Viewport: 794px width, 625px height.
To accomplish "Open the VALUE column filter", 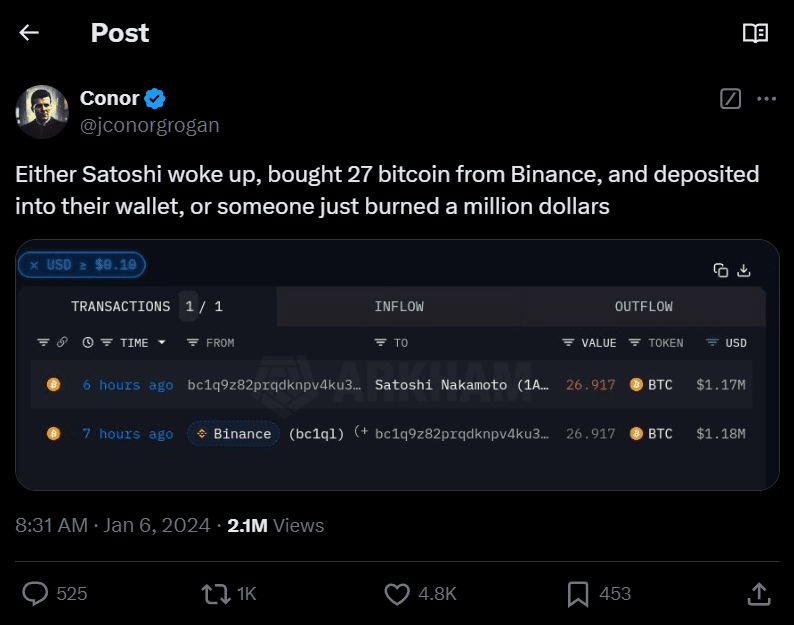I will (x=568, y=343).
